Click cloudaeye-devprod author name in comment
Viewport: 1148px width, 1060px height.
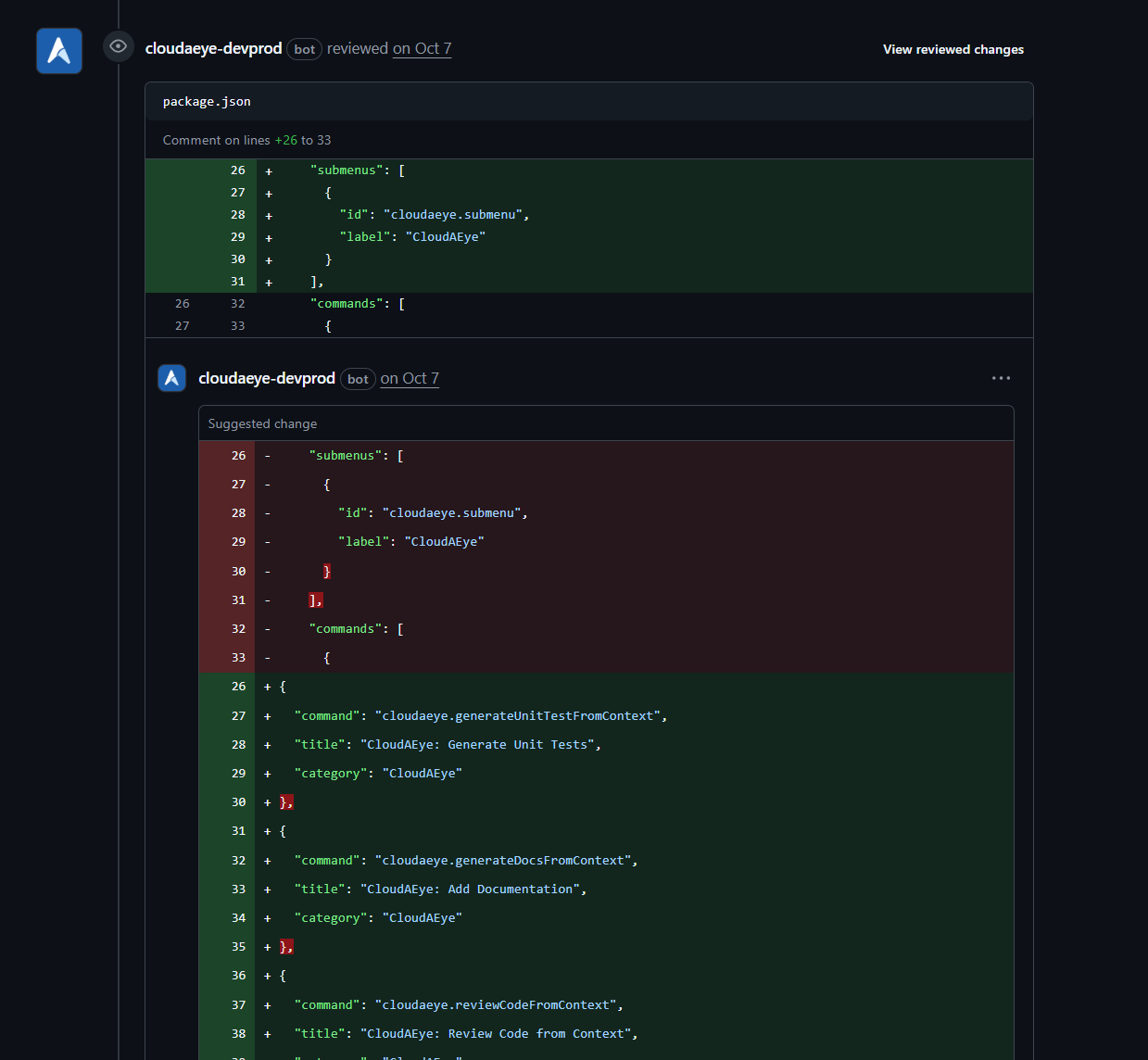point(267,378)
